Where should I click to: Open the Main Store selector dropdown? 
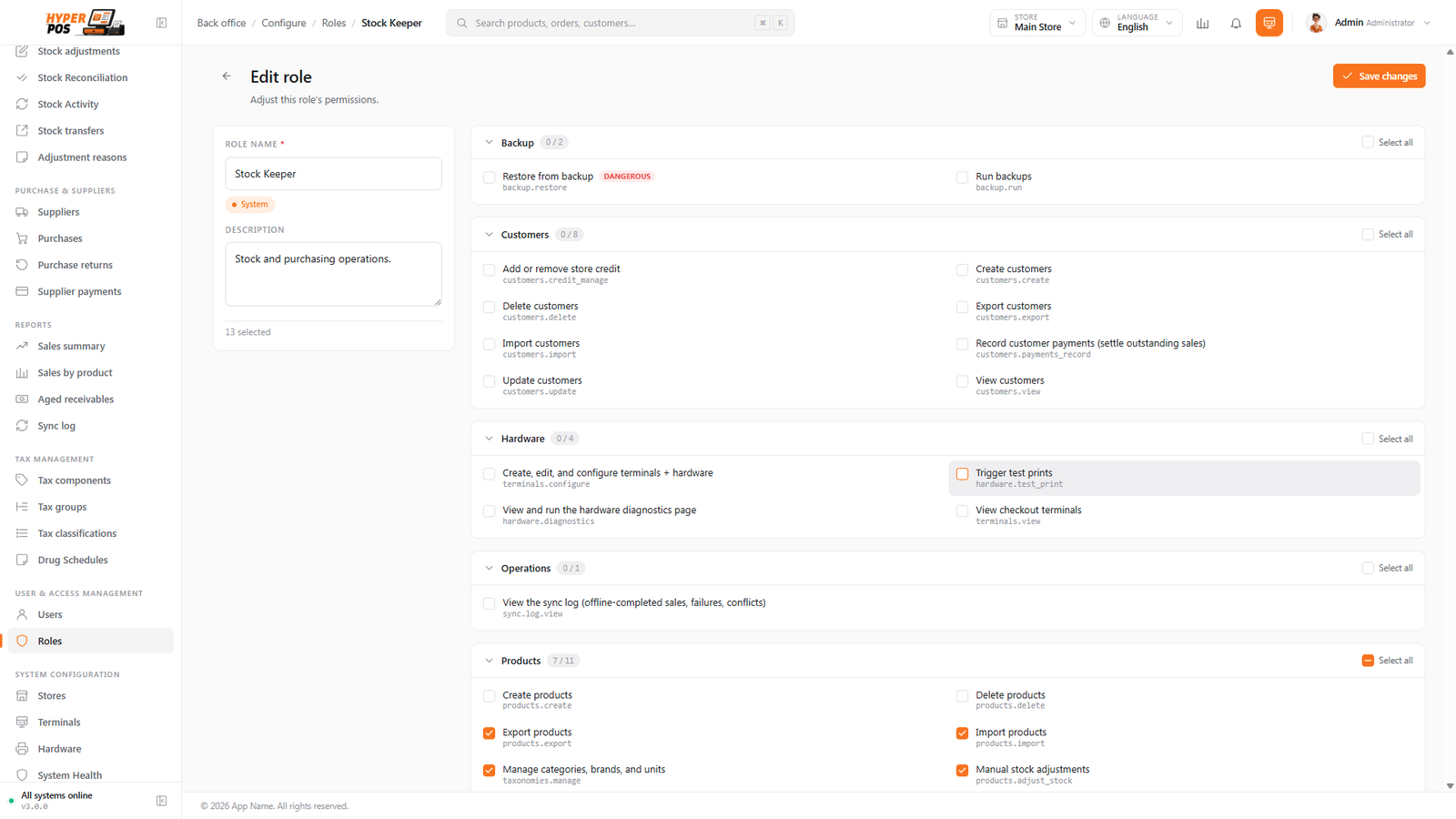[1037, 23]
